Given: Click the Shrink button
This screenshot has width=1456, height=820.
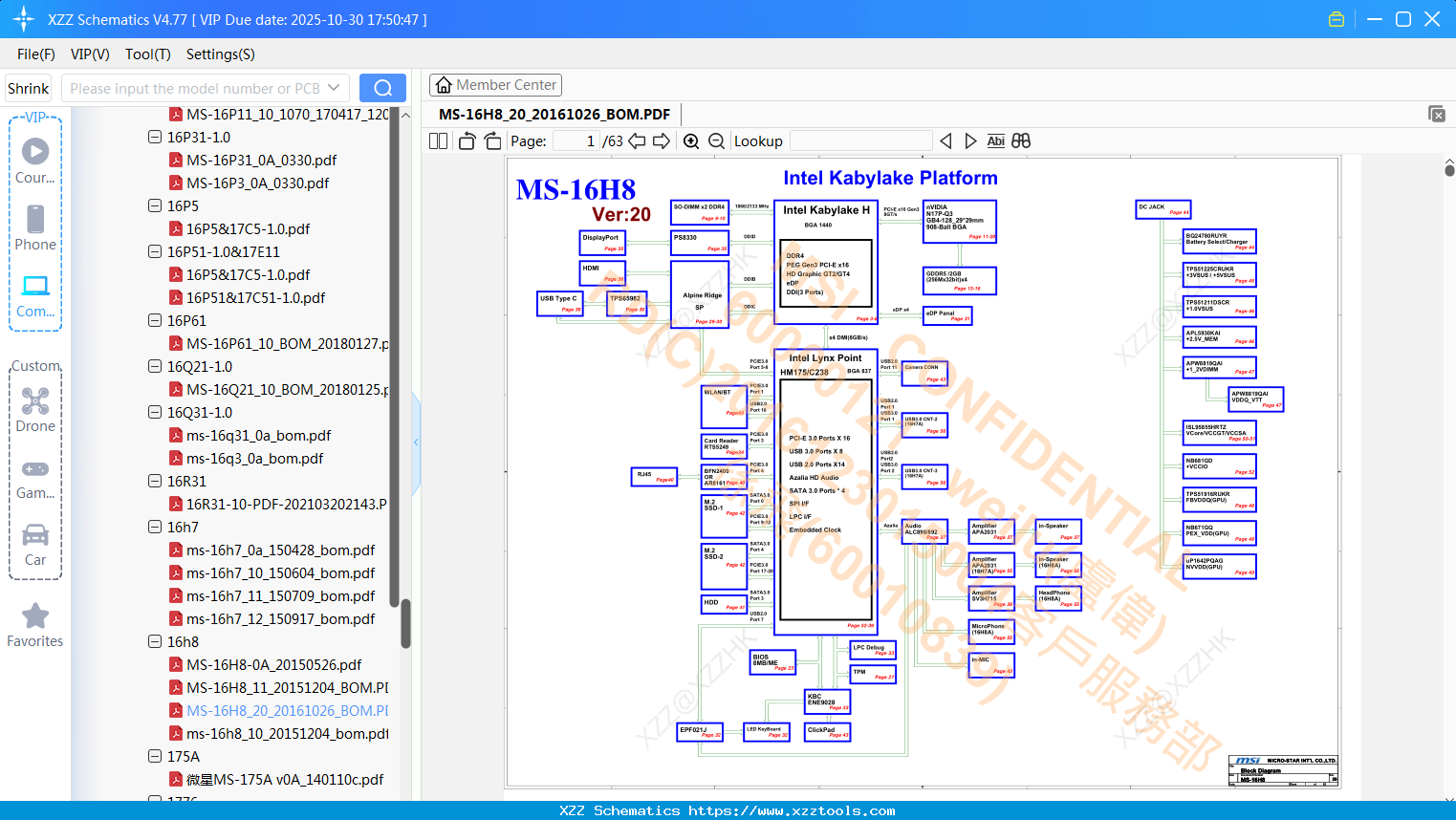Looking at the screenshot, I should (x=29, y=88).
